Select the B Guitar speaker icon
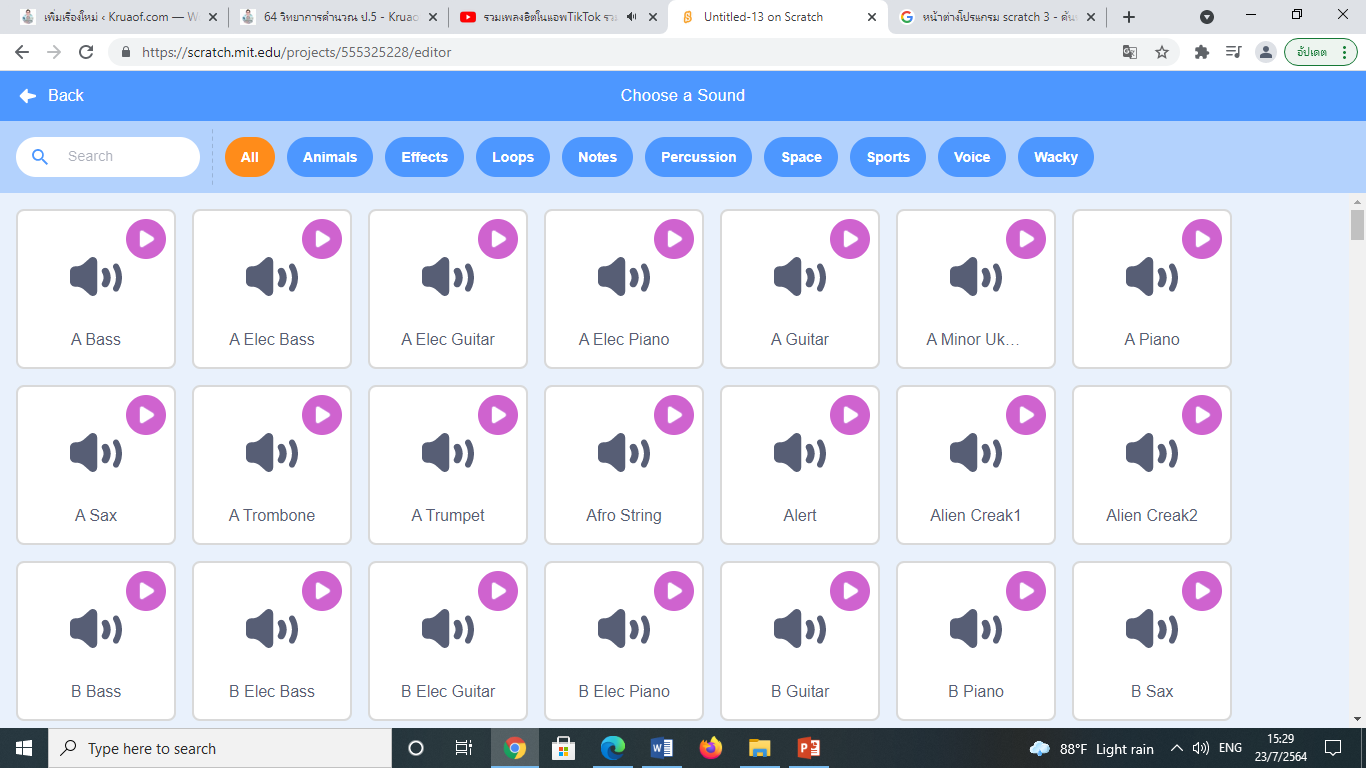This screenshot has width=1366, height=768. click(x=799, y=629)
